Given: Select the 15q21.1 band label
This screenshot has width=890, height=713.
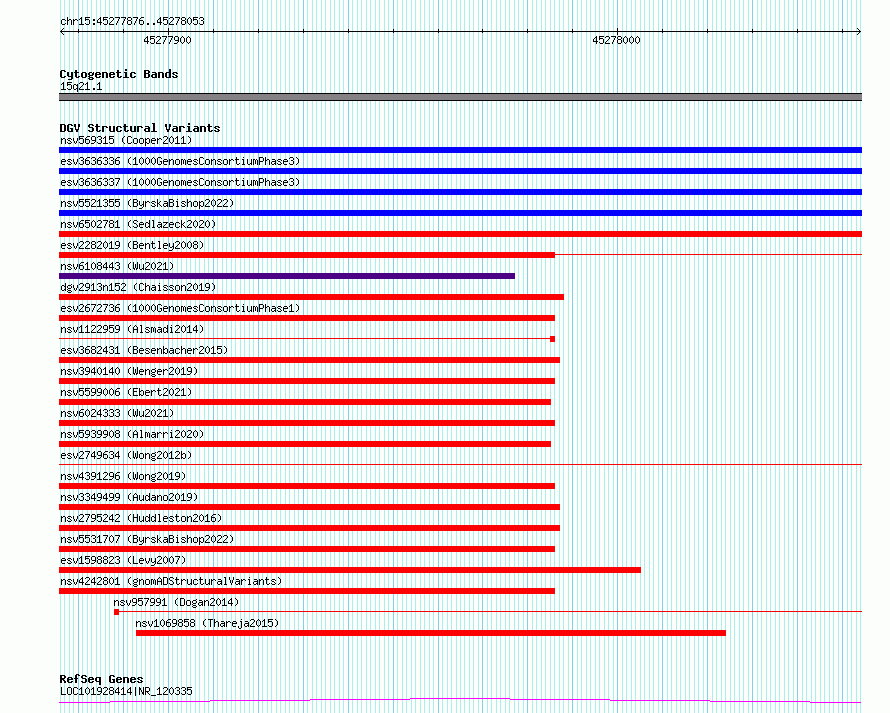Looking at the screenshot, I should [x=81, y=86].
